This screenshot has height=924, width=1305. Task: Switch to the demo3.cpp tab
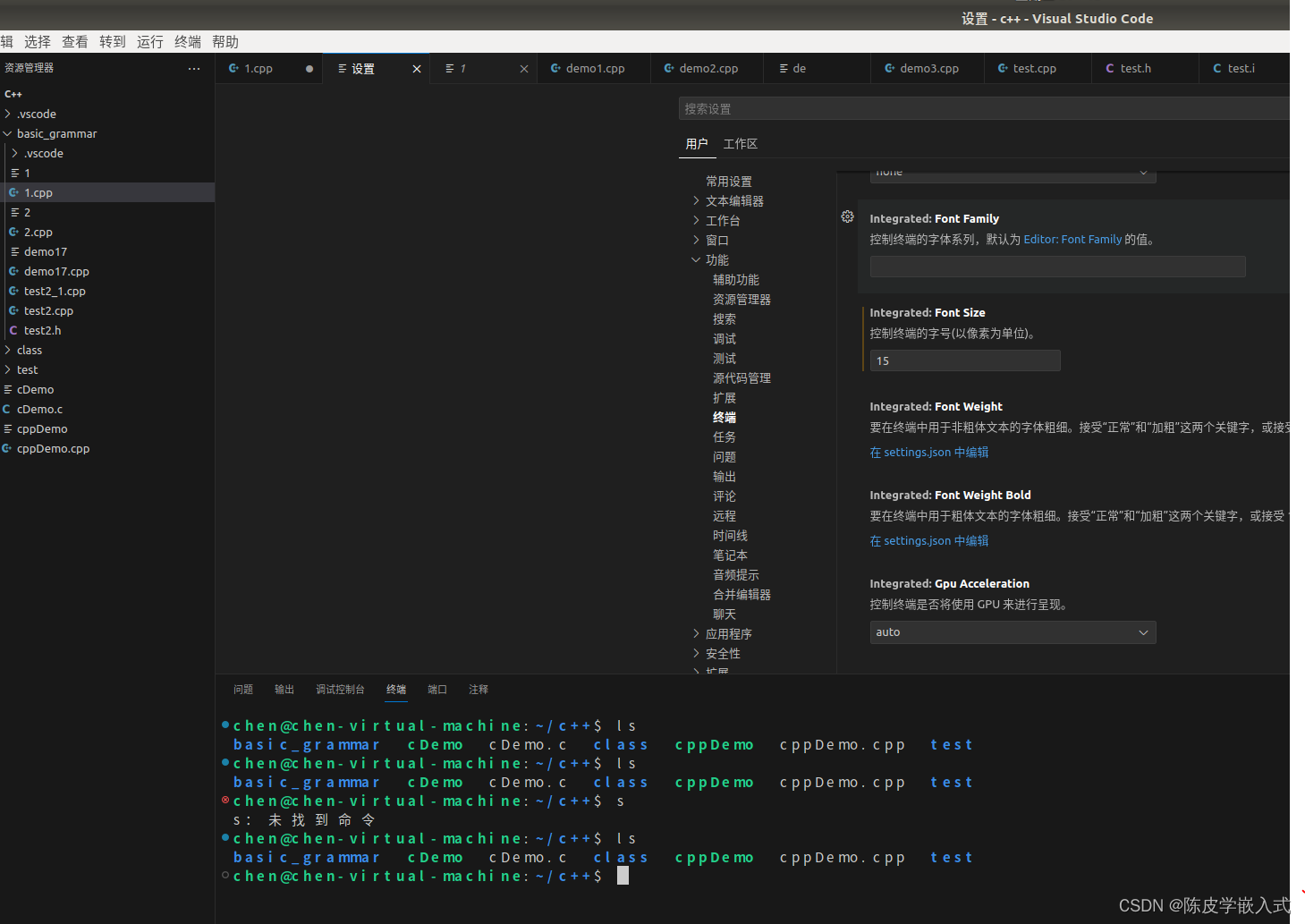[x=928, y=69]
